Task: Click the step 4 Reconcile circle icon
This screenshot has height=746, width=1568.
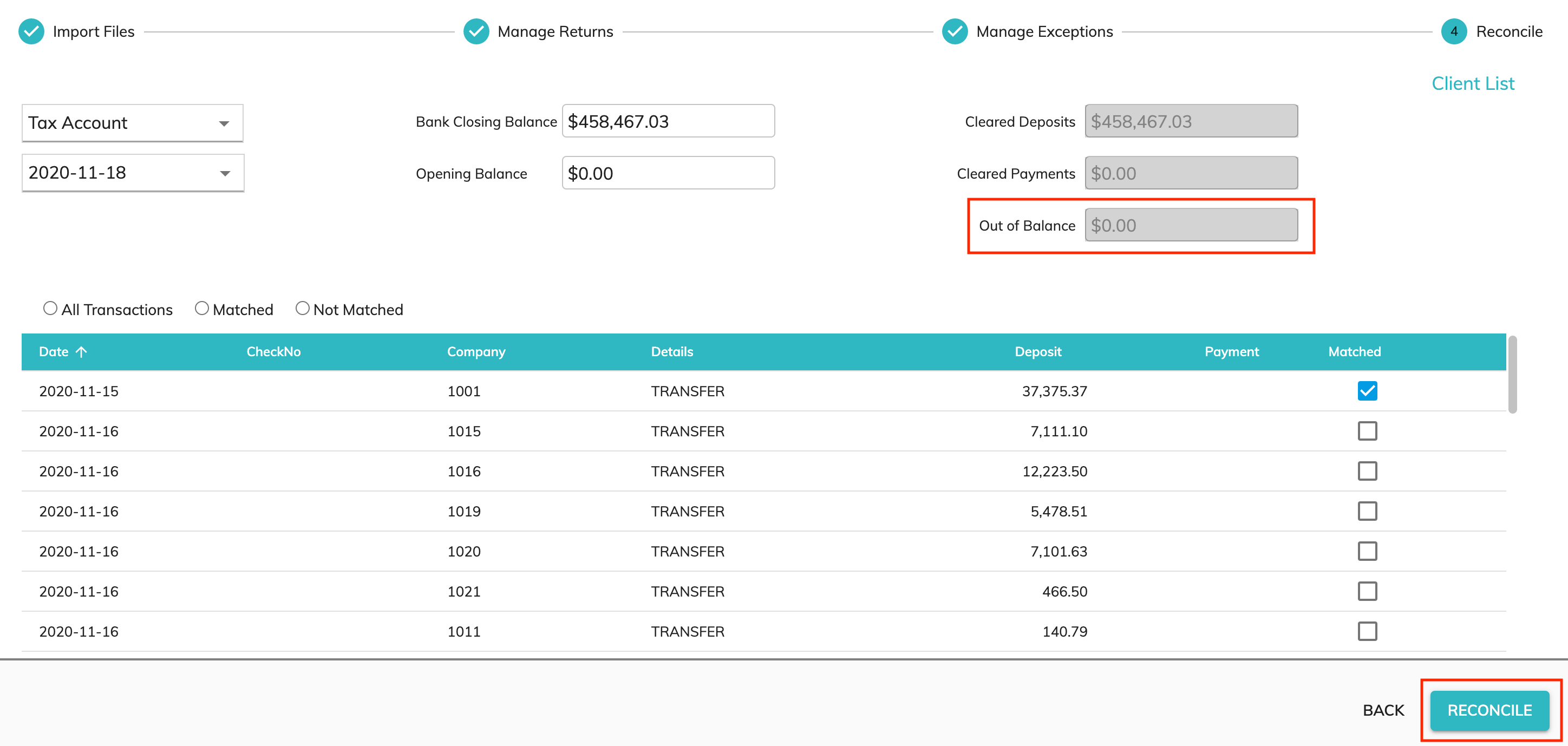Action: point(1454,31)
